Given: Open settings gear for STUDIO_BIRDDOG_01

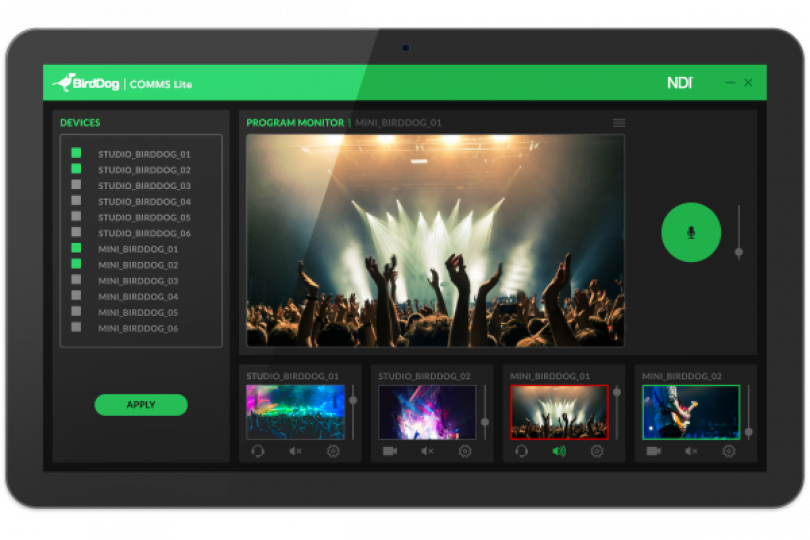Looking at the screenshot, I should tap(333, 451).
